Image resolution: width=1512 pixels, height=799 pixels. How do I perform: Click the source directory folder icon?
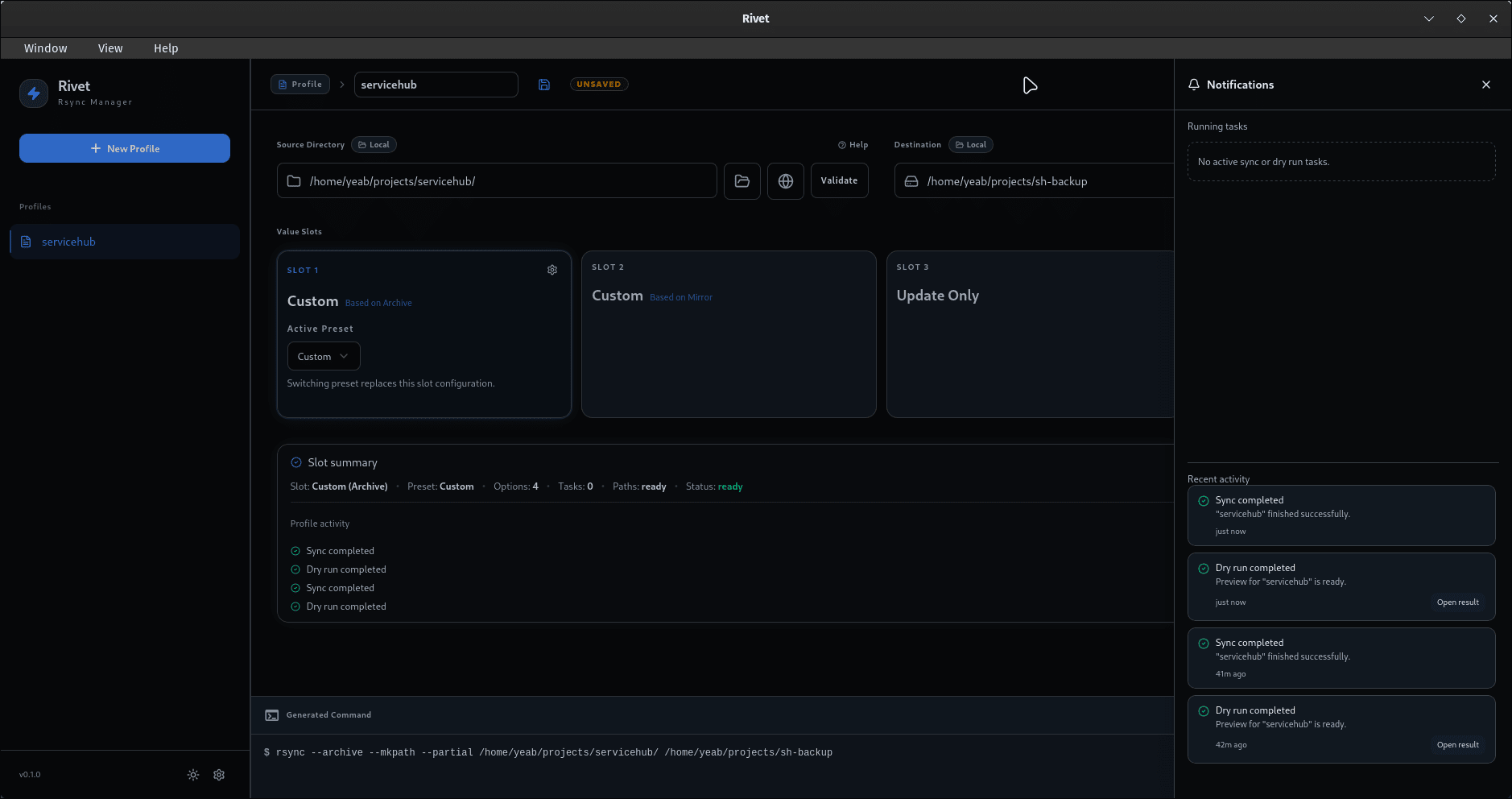tap(294, 181)
